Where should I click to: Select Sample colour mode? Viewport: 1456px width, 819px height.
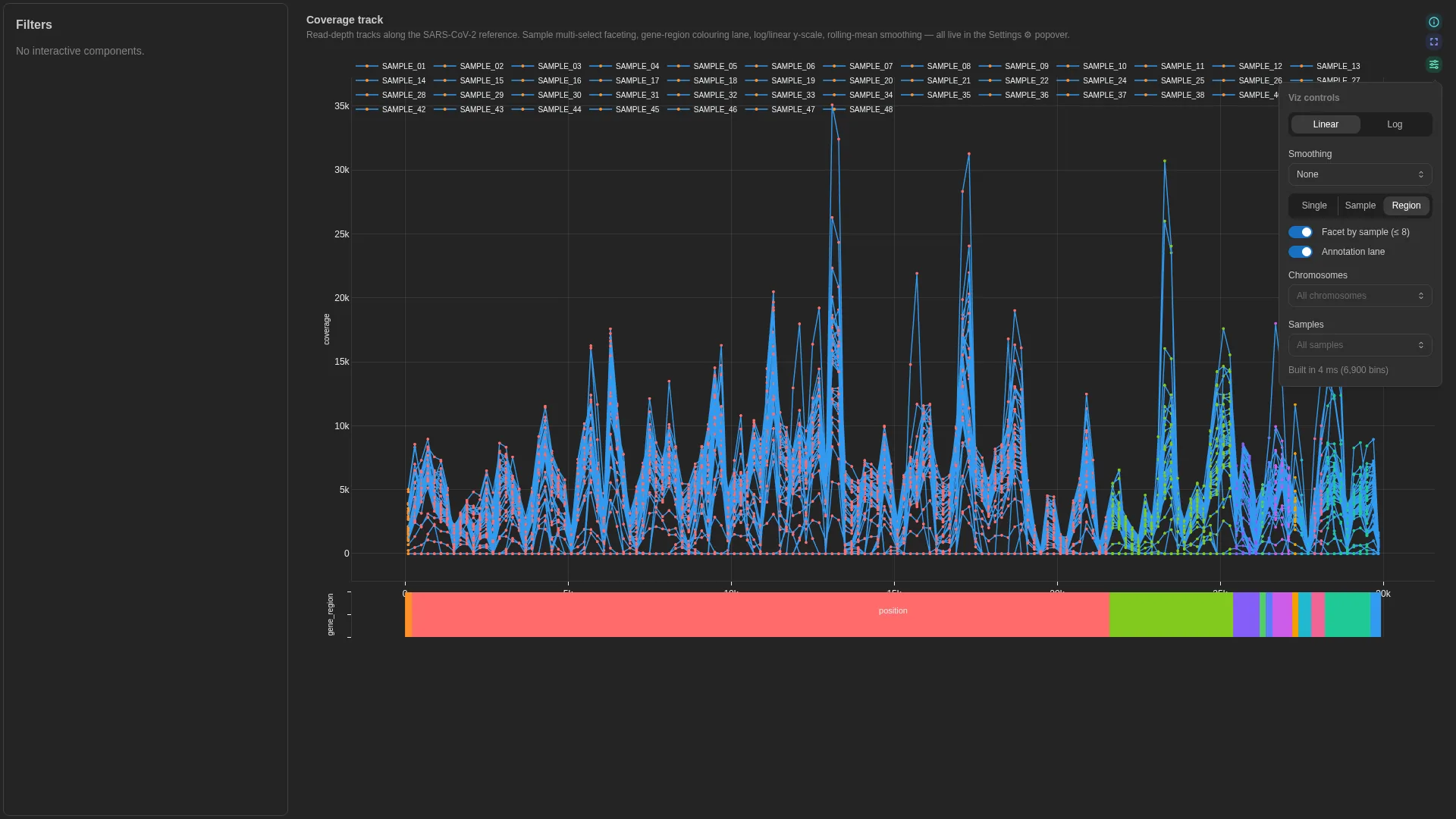[1360, 206]
